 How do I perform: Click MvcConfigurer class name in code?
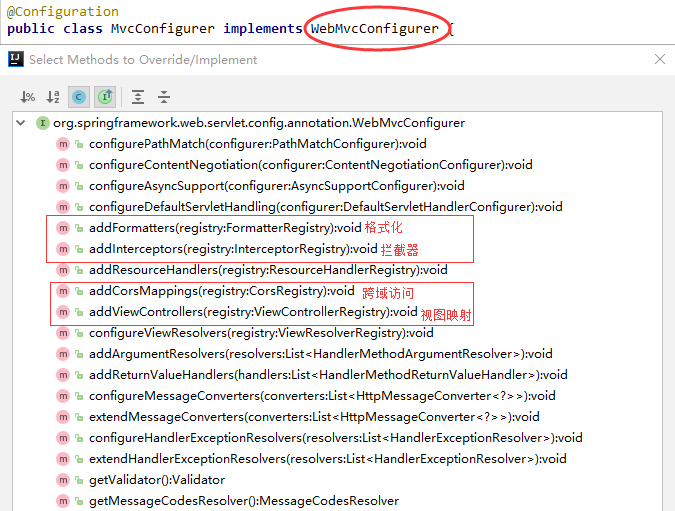[x=162, y=29]
